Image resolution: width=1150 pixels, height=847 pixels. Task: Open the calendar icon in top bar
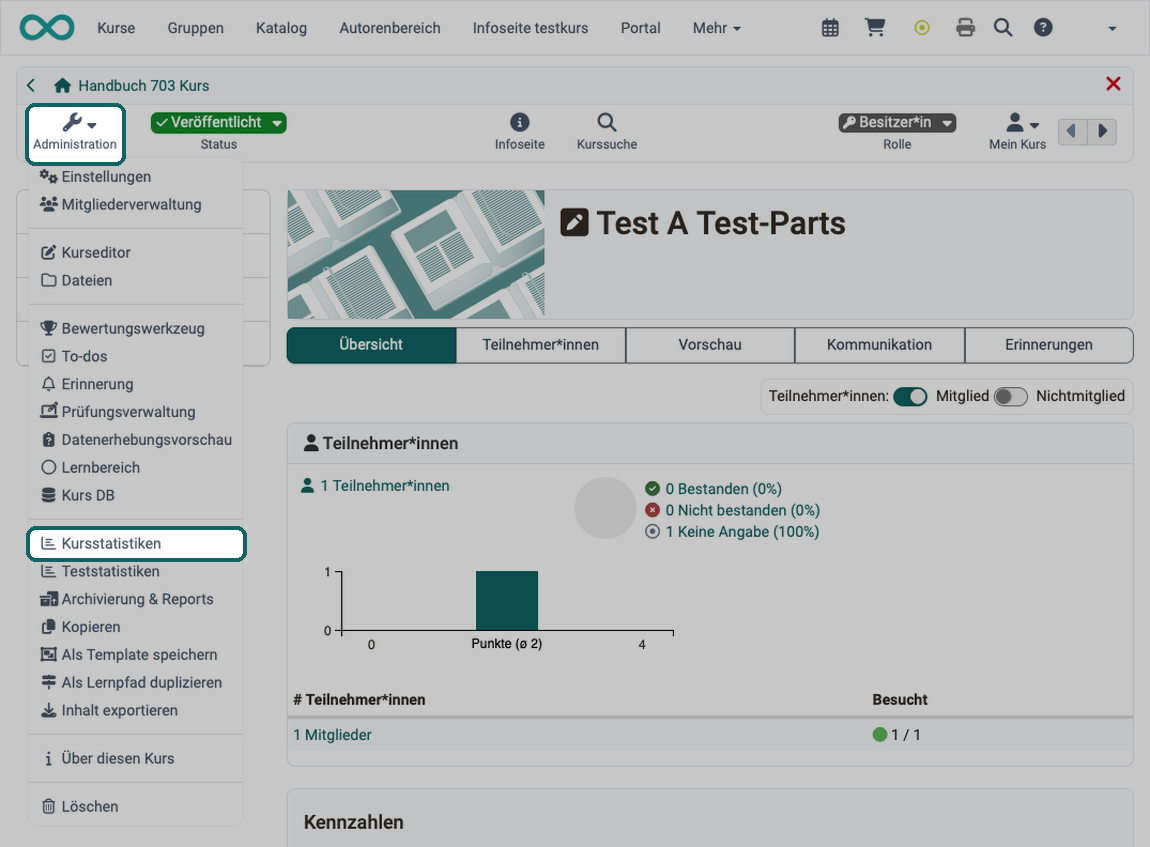pyautogui.click(x=830, y=28)
